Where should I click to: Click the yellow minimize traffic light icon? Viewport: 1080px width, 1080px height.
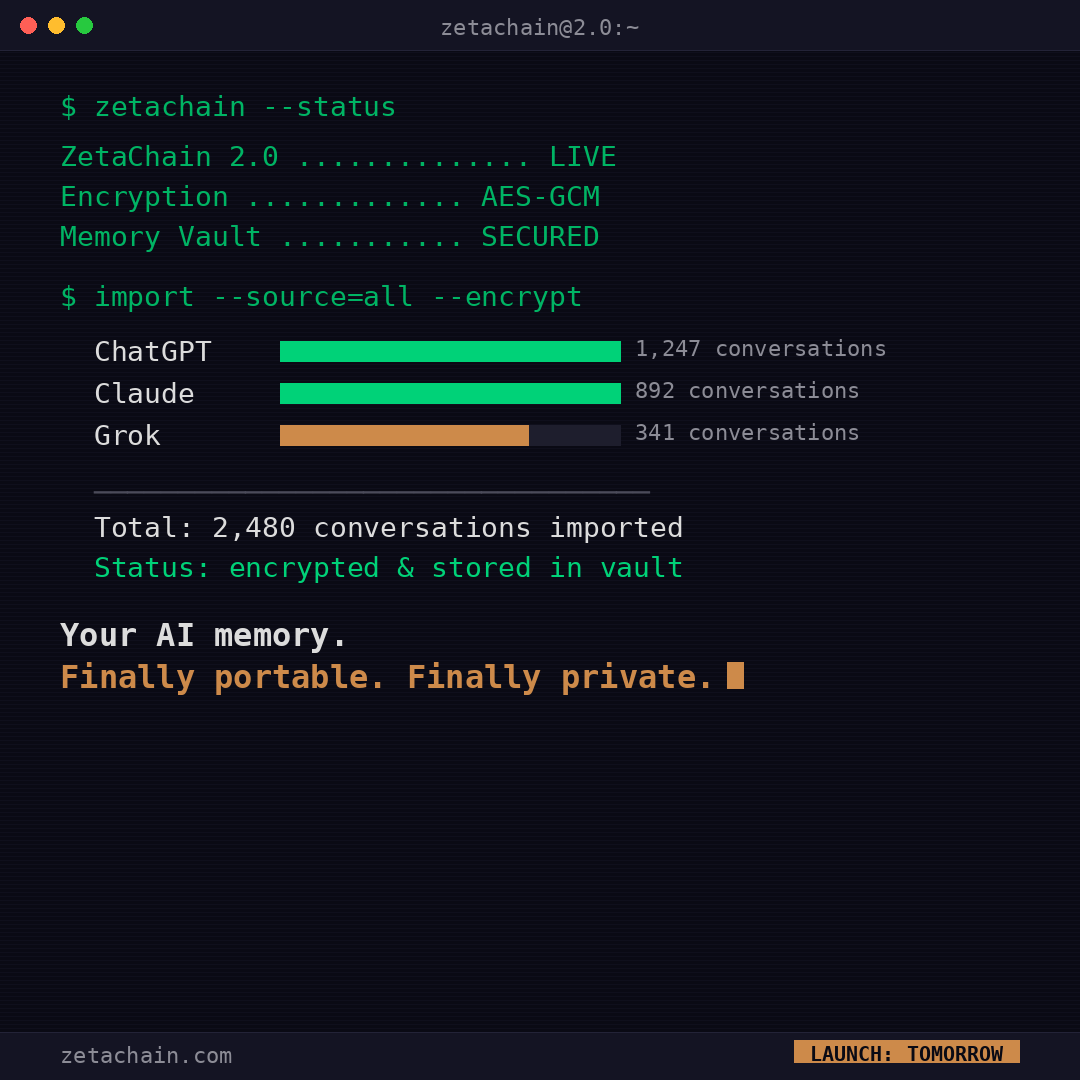[56, 25]
